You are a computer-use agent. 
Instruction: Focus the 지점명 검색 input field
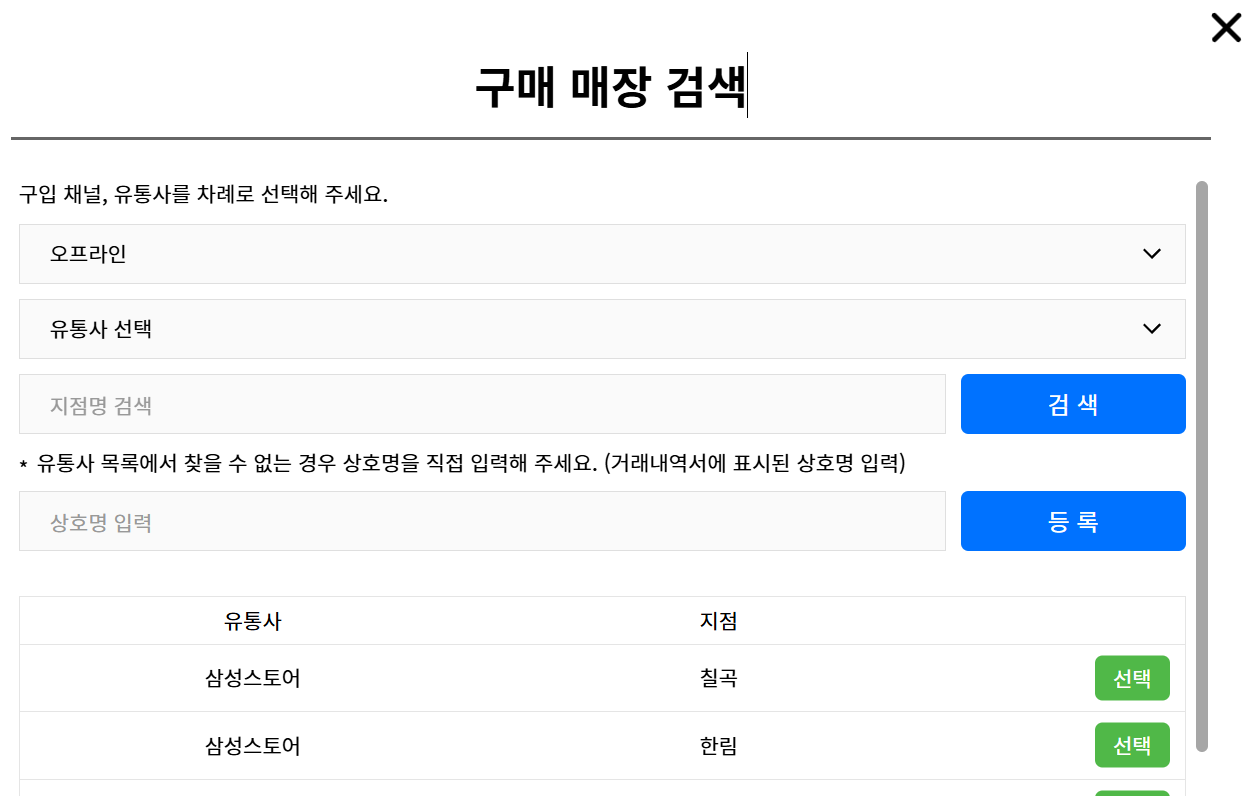click(x=482, y=404)
